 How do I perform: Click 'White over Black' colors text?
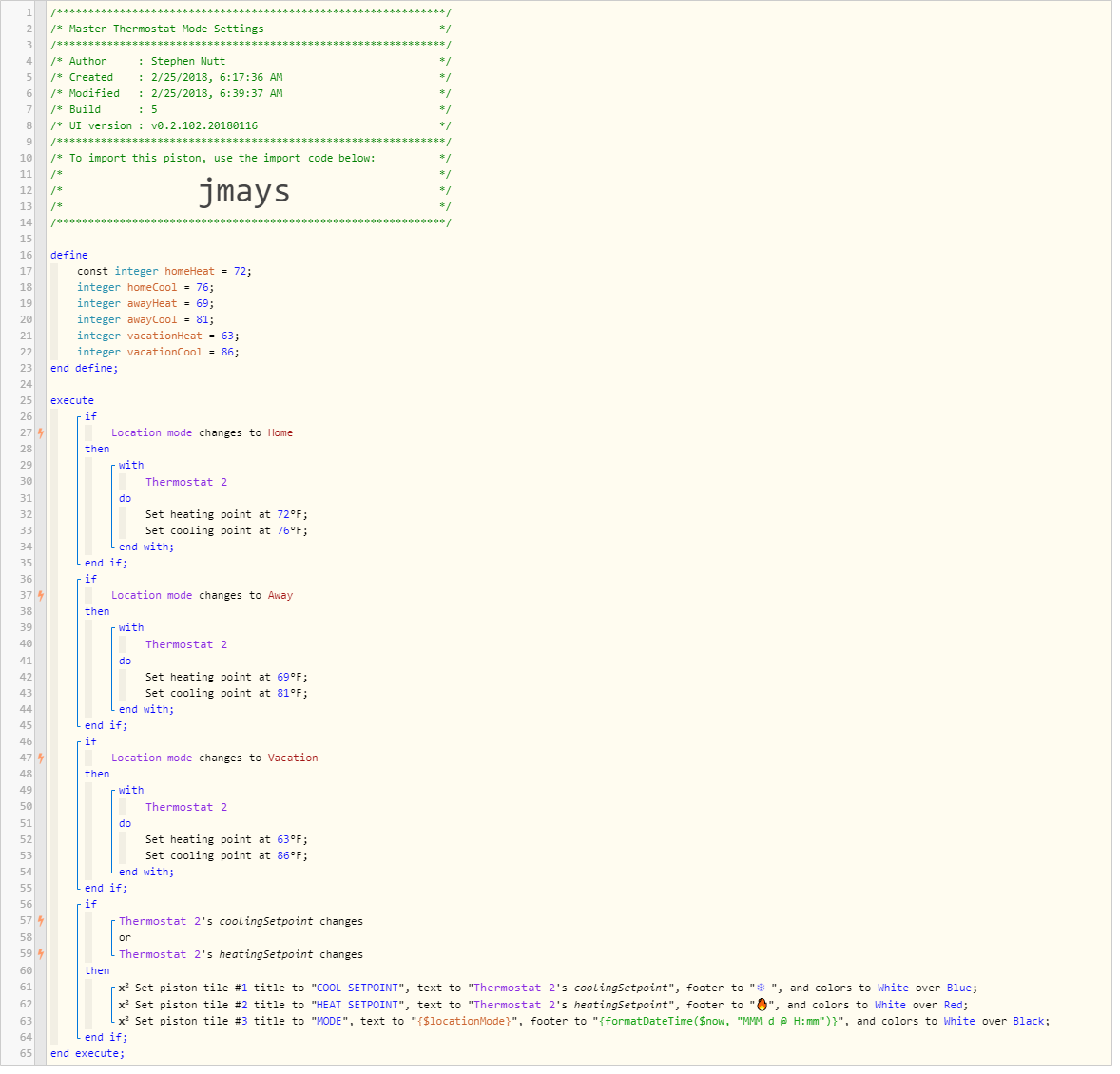994,1021
